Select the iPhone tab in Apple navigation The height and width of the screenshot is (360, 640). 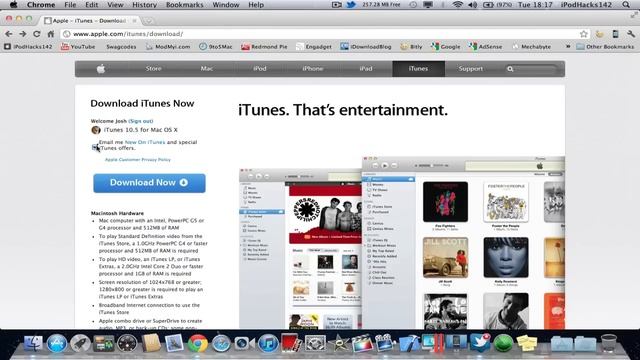click(313, 69)
